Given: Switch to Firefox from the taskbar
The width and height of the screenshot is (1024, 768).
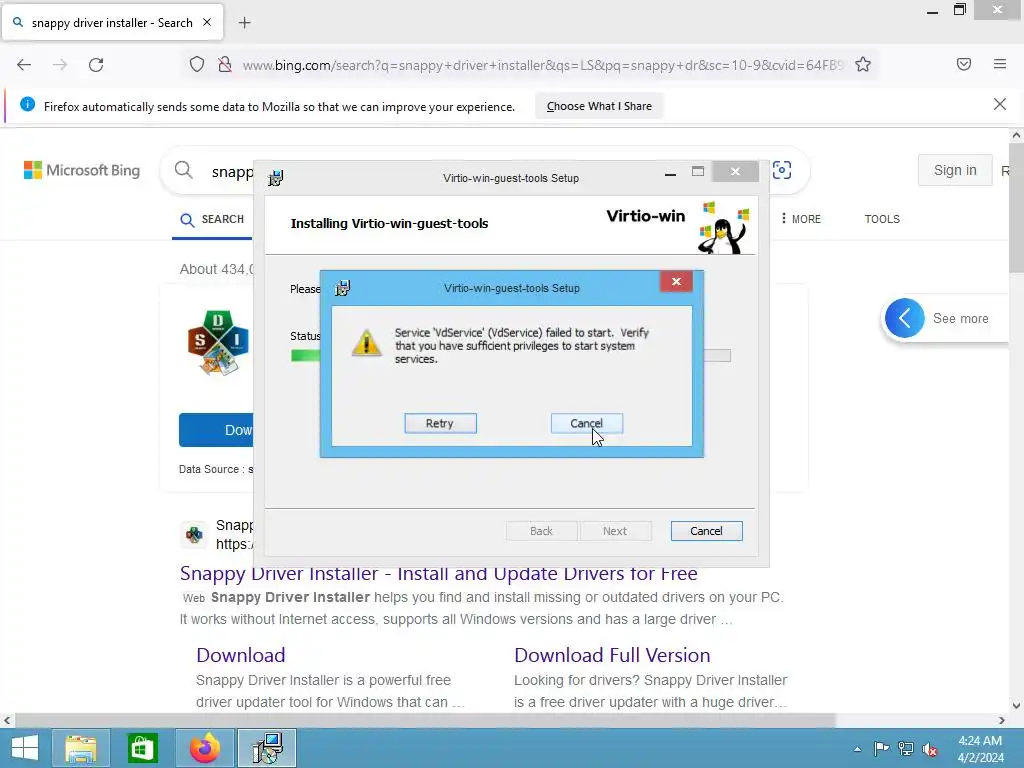Looking at the screenshot, I should tap(205, 748).
